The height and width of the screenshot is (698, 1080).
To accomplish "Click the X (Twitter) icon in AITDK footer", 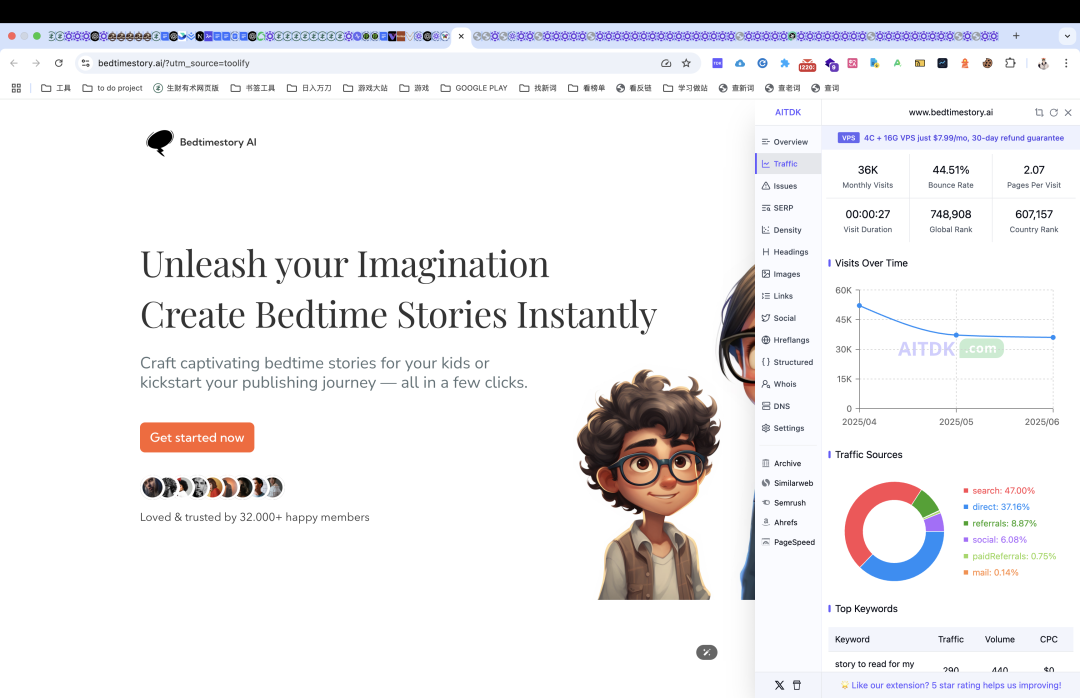I will [x=779, y=686].
